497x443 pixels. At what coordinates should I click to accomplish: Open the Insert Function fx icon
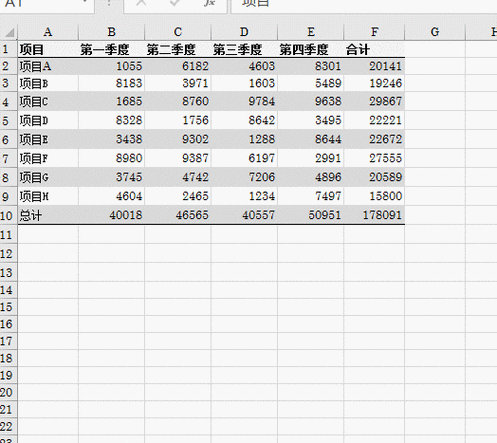tap(209, 3)
